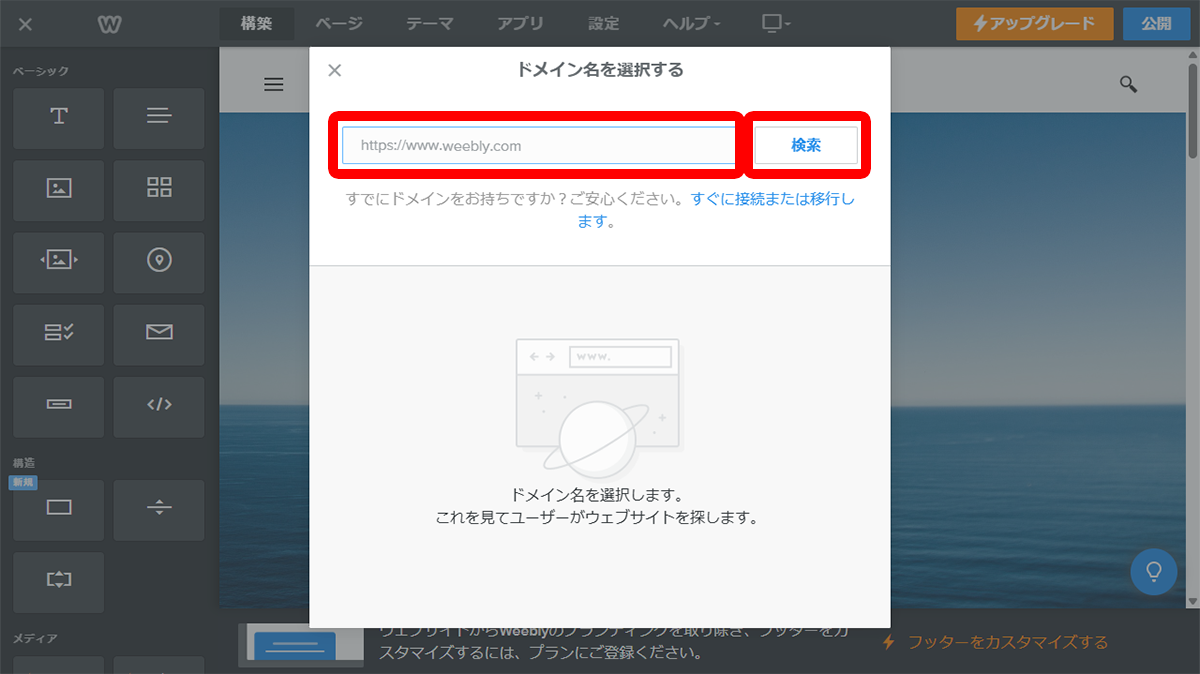Open the テーマ tab
Image resolution: width=1200 pixels, height=674 pixels.
429,23
